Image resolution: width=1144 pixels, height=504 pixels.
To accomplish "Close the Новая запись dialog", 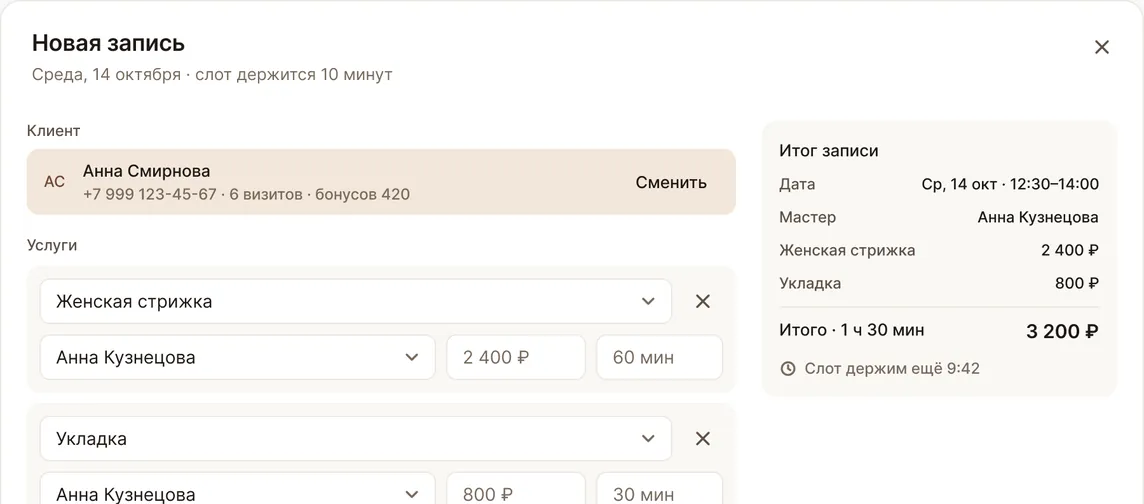I will point(1102,47).
